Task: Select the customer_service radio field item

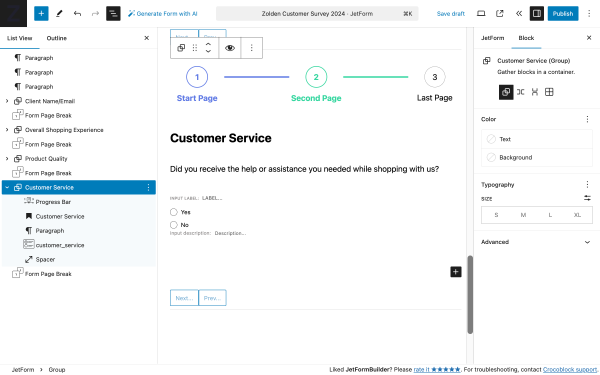Action: tap(79, 245)
